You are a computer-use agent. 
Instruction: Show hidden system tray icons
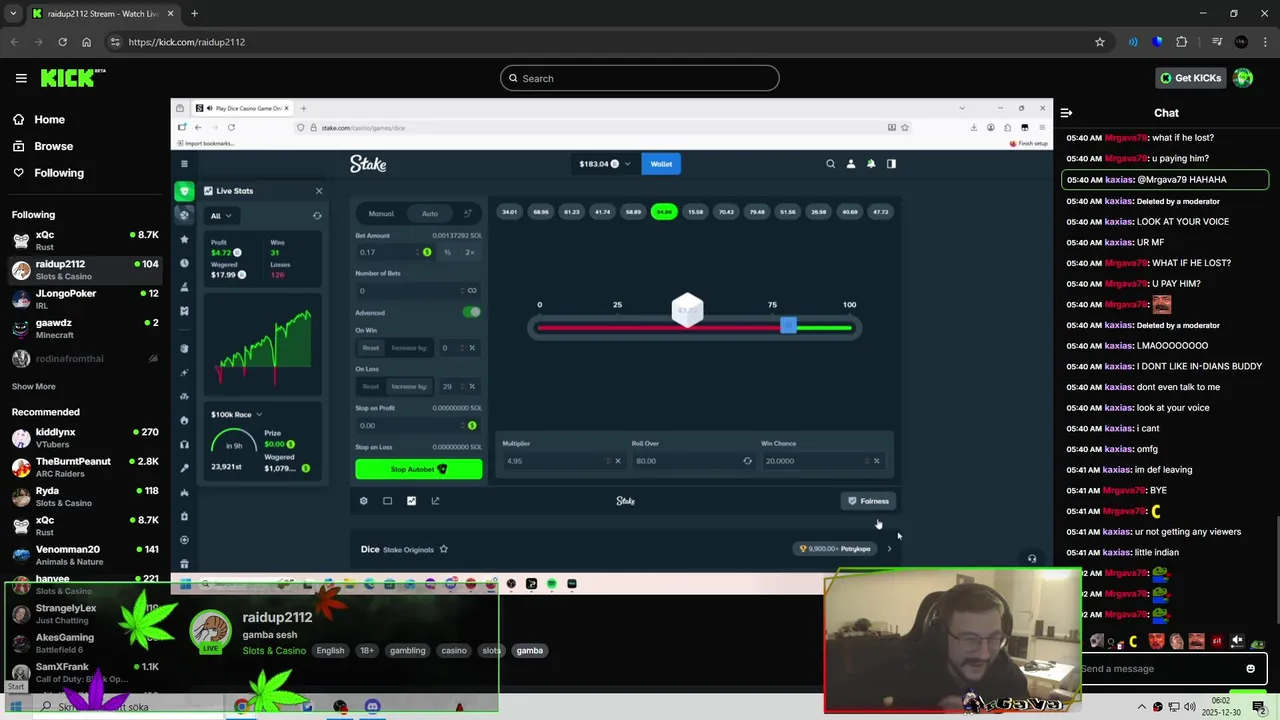[x=1142, y=707]
